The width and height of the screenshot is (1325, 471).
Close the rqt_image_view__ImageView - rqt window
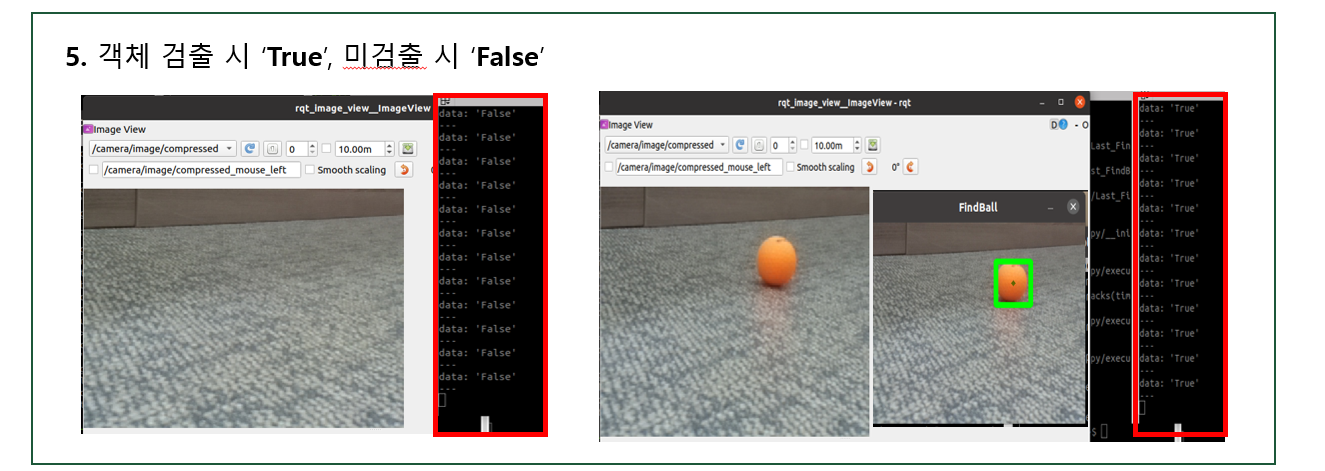point(1079,102)
